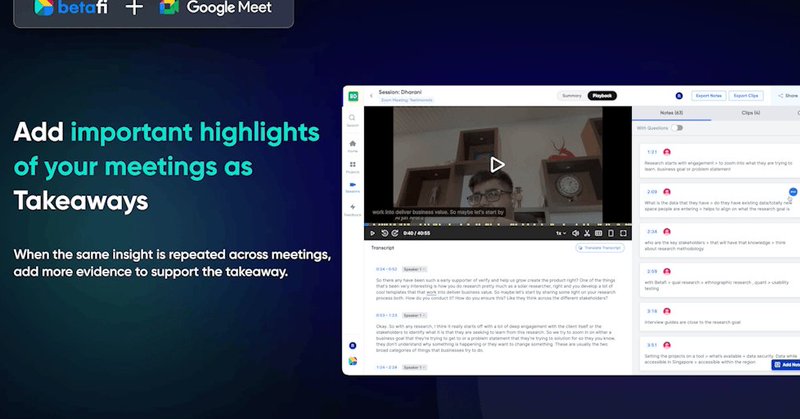The image size is (800, 419).
Task: Click the blue more-options bubble on 2:09 note
Action: pos(793,192)
